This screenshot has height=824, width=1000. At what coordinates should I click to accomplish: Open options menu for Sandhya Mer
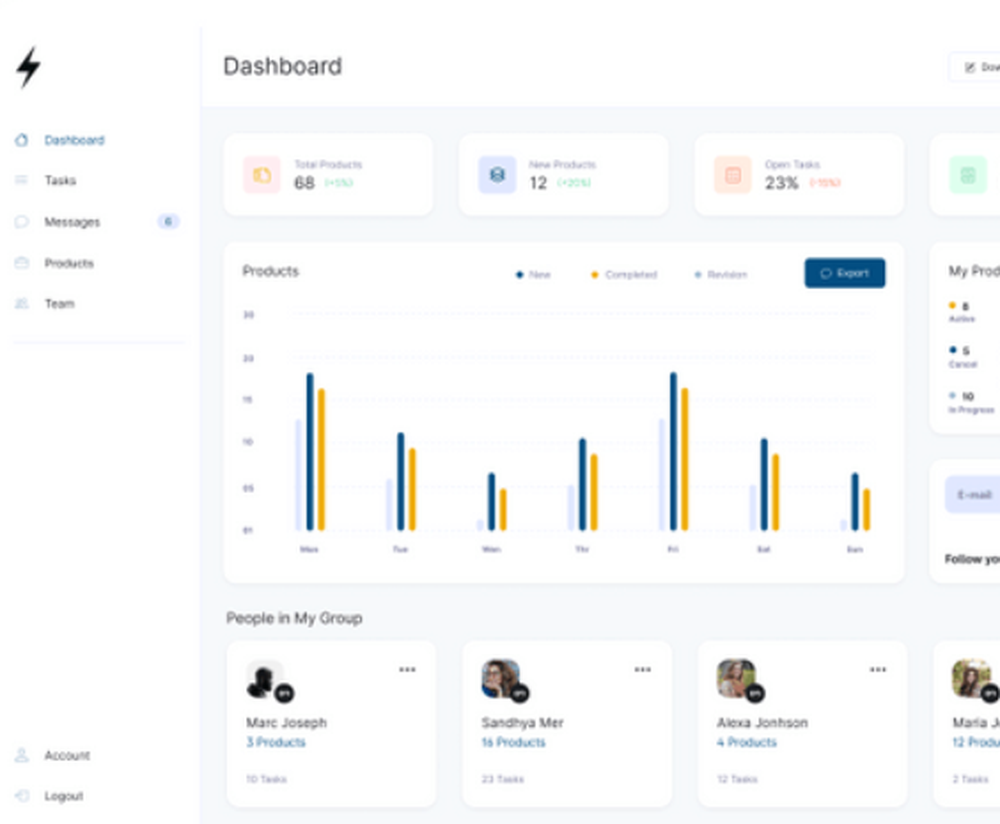point(643,670)
